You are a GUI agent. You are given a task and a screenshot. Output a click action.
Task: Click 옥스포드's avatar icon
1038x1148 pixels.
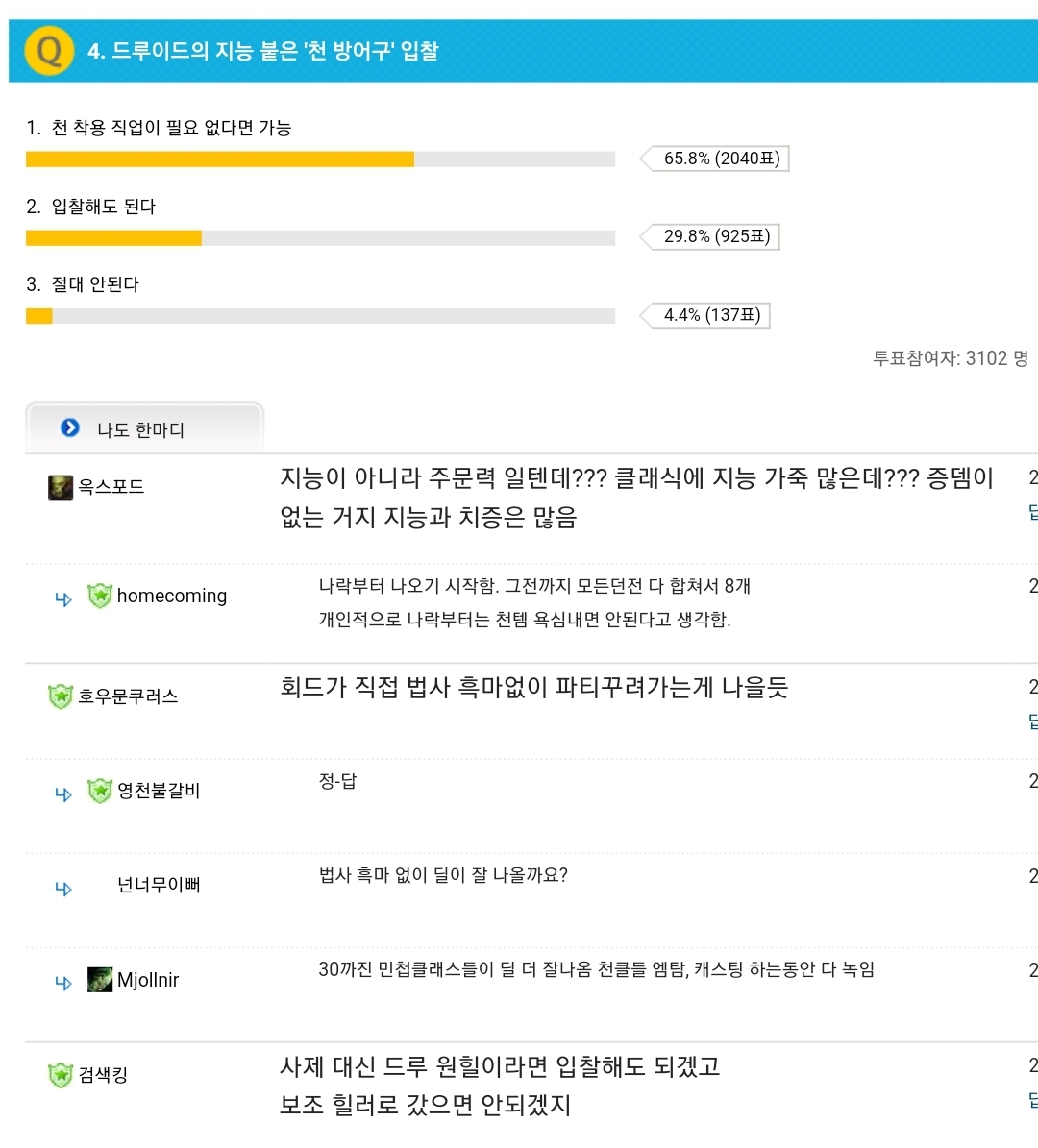tap(60, 487)
